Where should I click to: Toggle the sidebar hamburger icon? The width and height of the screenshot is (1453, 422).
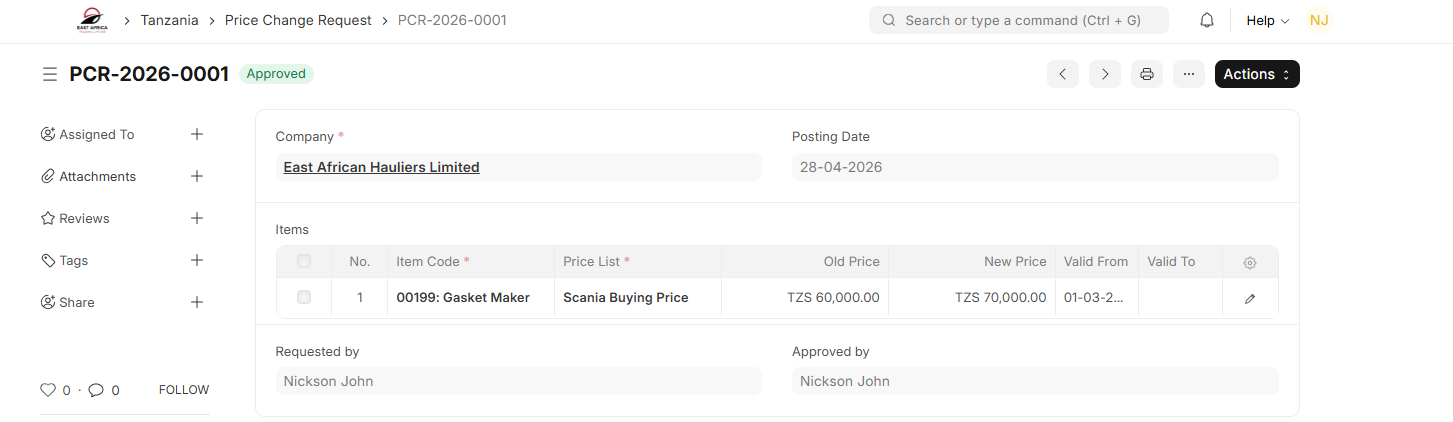(x=49, y=74)
